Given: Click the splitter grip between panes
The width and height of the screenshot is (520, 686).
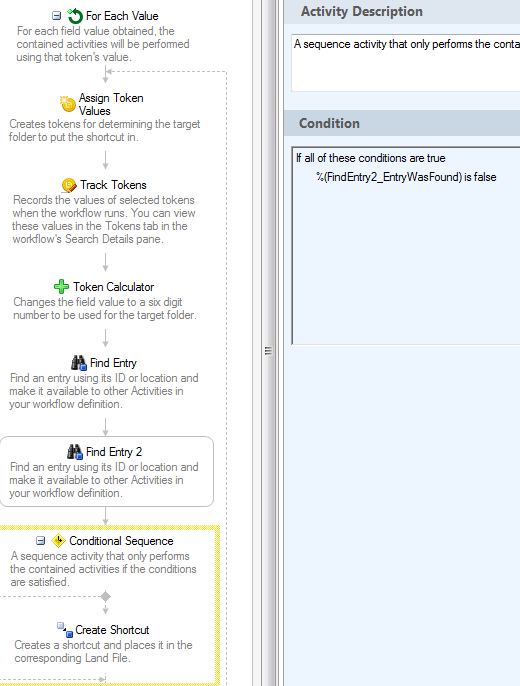Looking at the screenshot, I should click(x=268, y=350).
